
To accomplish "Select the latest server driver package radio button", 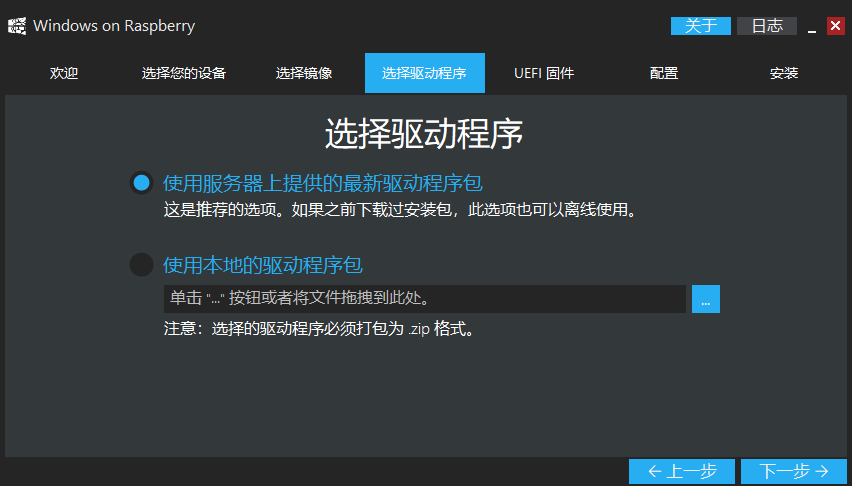I will 142,183.
